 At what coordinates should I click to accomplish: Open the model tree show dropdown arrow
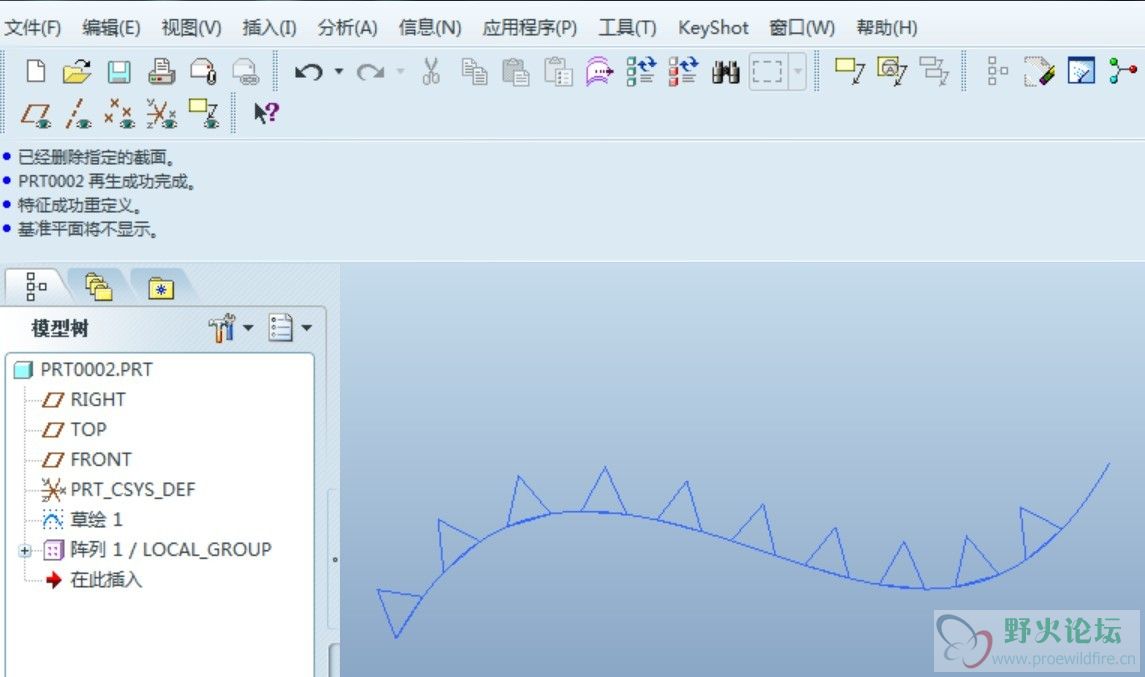307,328
